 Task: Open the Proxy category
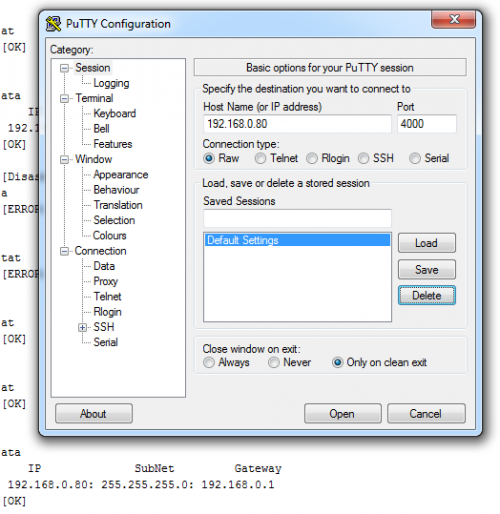(106, 281)
